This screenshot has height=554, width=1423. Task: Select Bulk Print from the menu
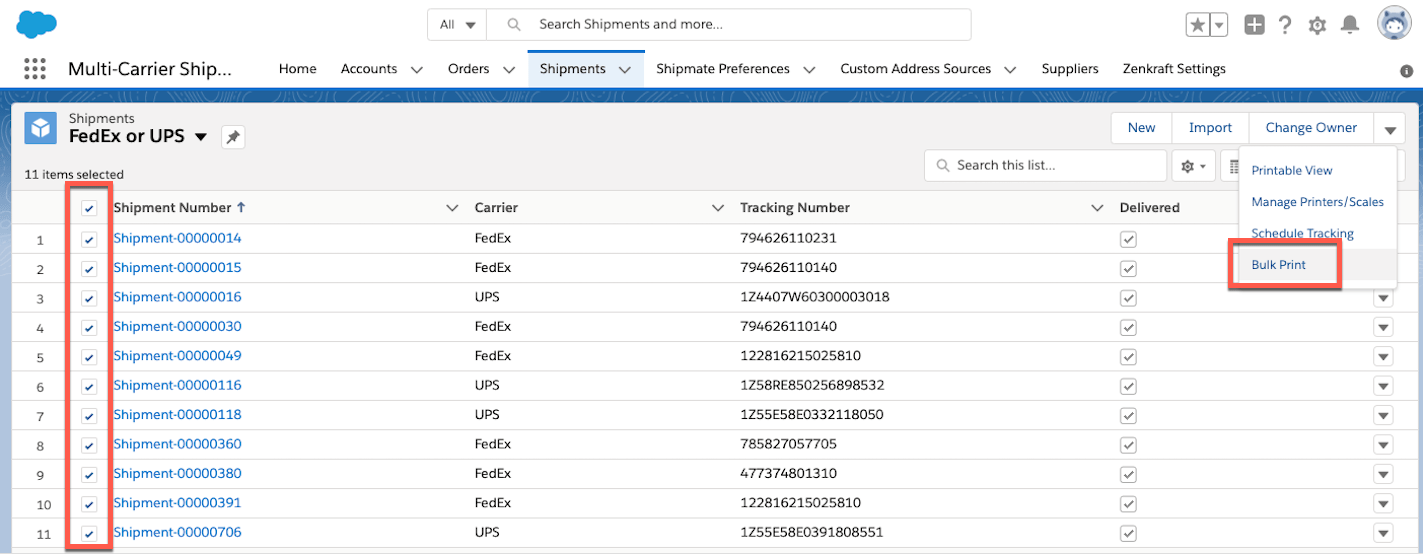[1278, 265]
